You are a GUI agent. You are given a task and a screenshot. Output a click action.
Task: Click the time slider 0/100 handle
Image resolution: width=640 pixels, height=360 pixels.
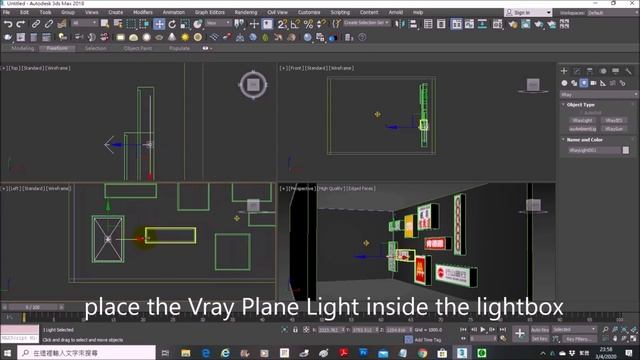point(33,307)
